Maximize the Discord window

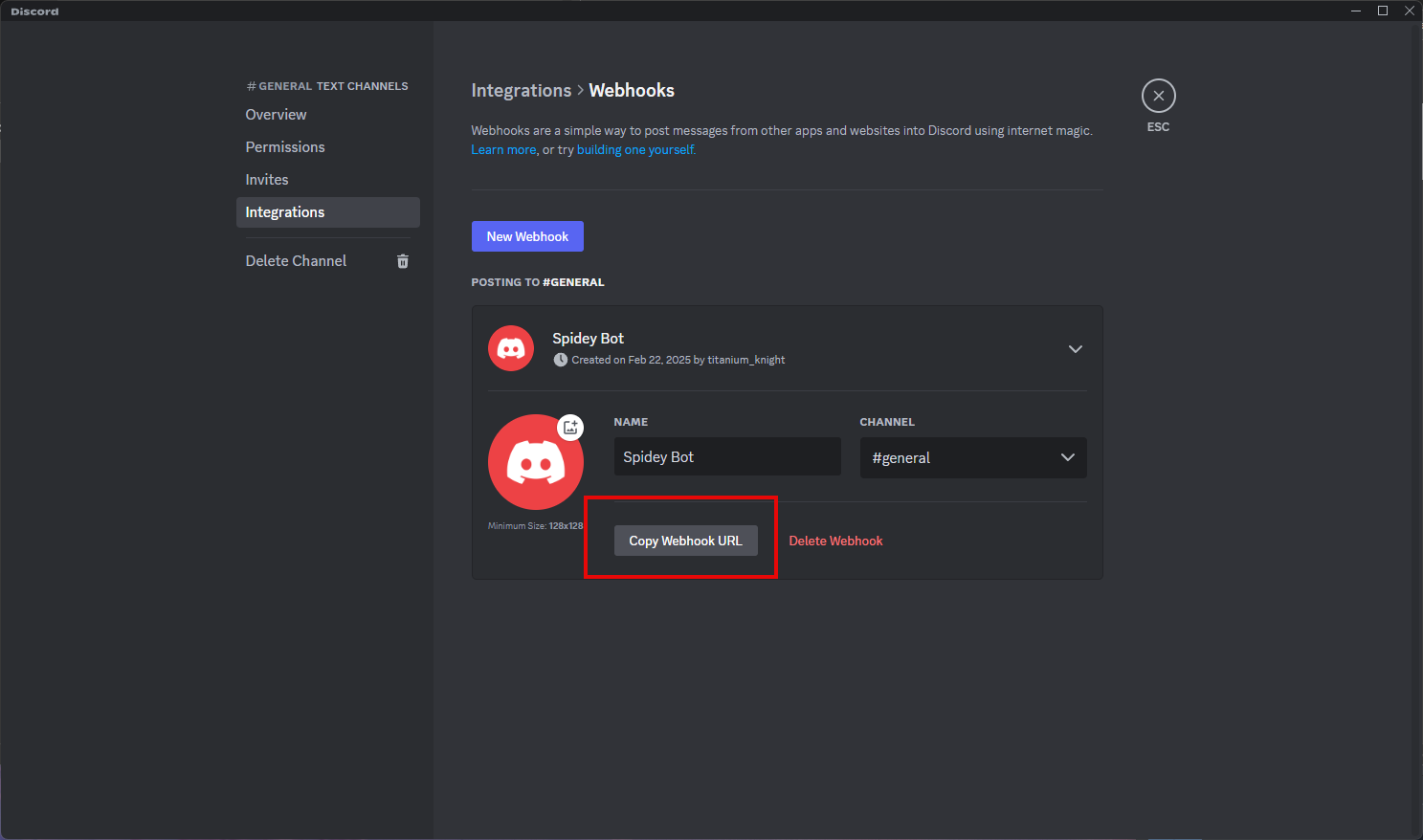click(1383, 11)
